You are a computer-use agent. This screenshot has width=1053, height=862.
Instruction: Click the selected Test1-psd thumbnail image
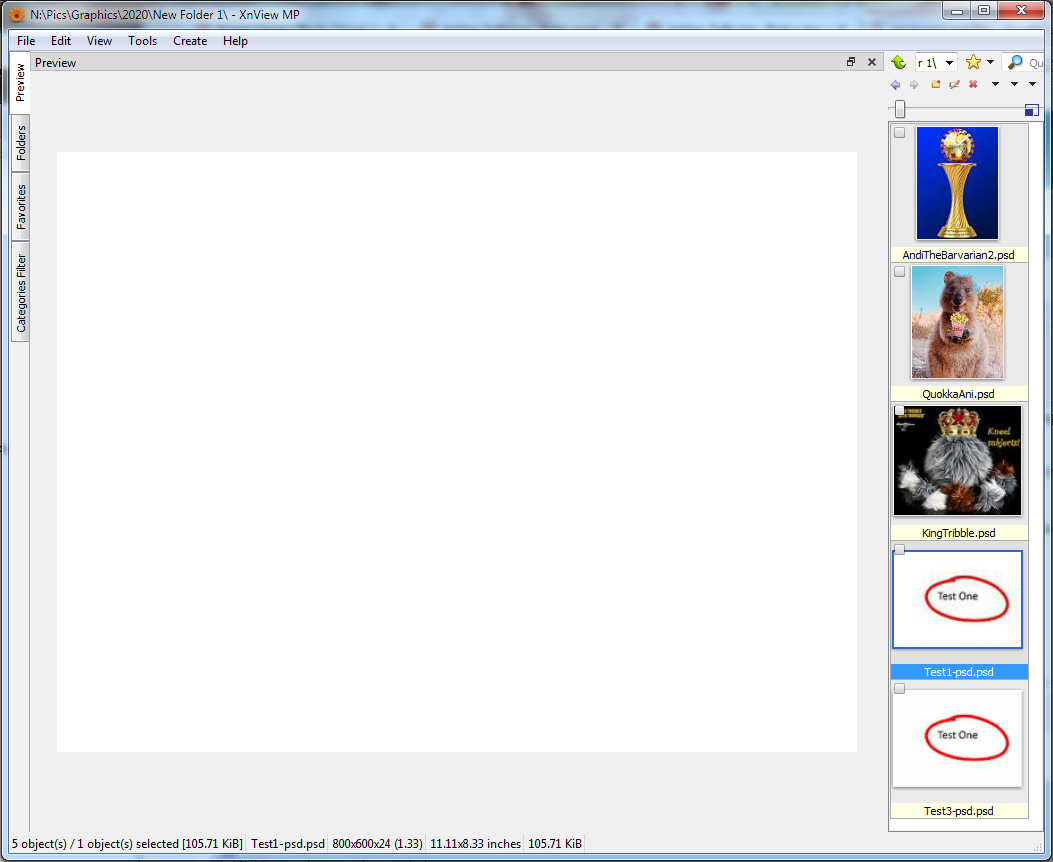958,600
